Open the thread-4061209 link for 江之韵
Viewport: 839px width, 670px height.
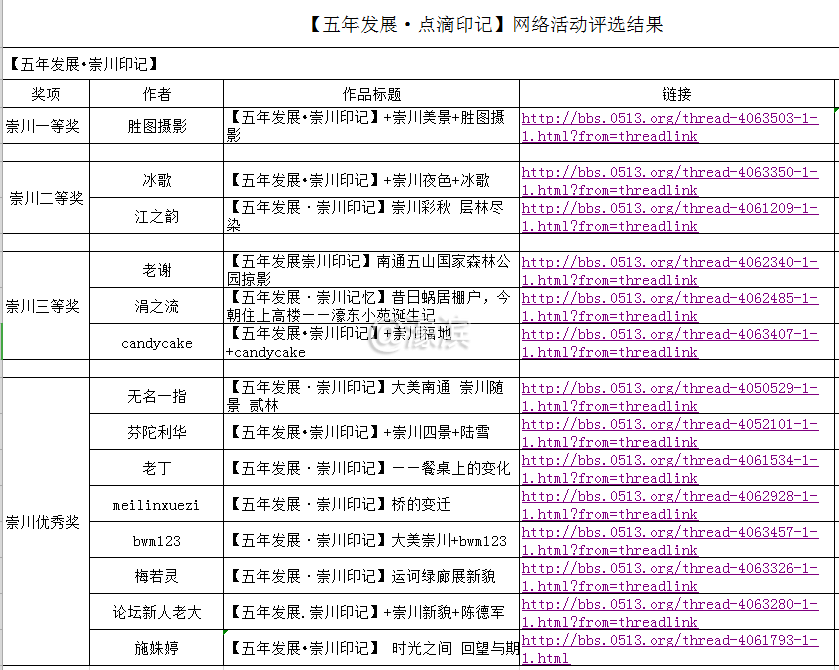[x=675, y=217]
